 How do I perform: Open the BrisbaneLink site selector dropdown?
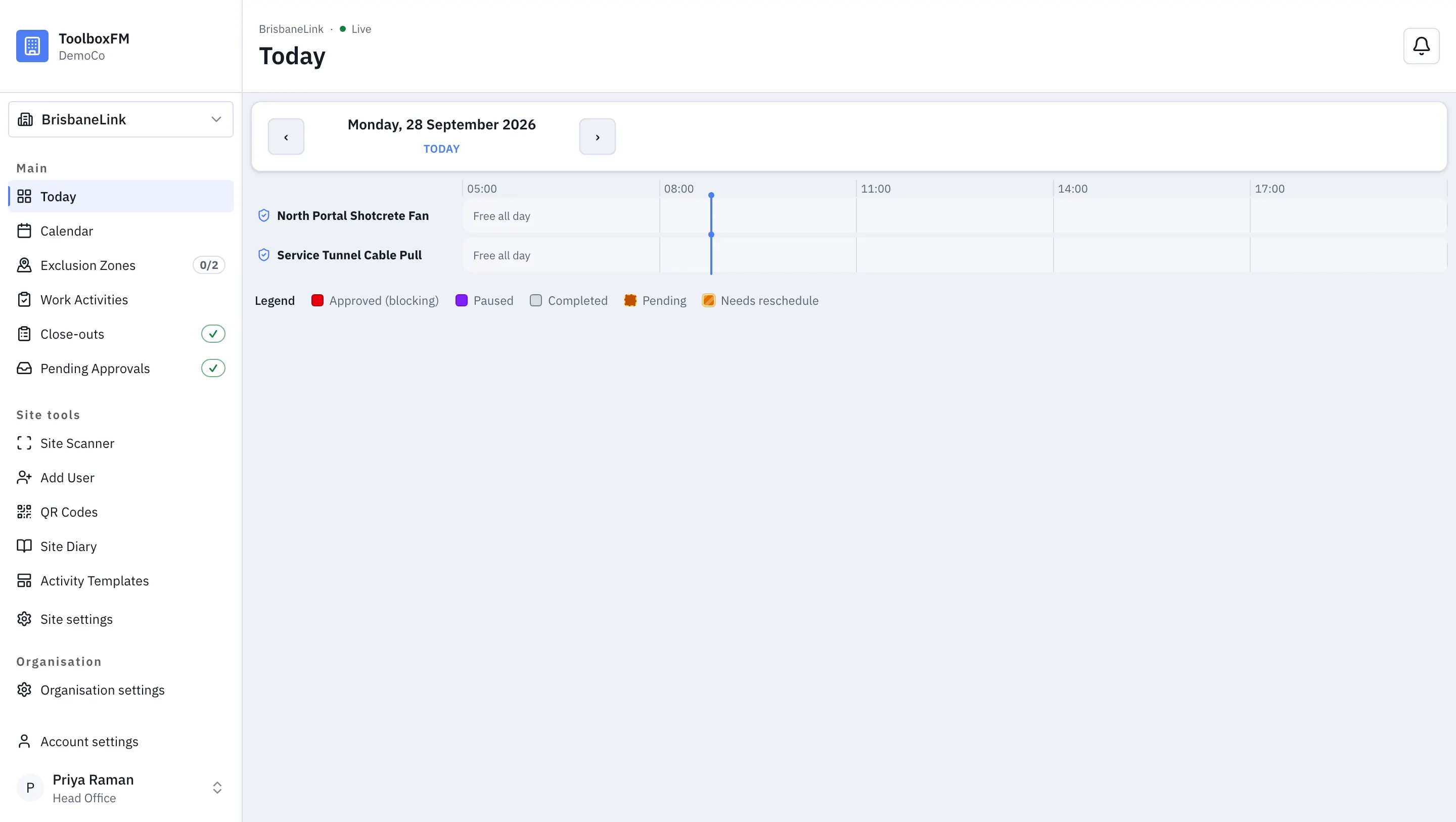(120, 119)
